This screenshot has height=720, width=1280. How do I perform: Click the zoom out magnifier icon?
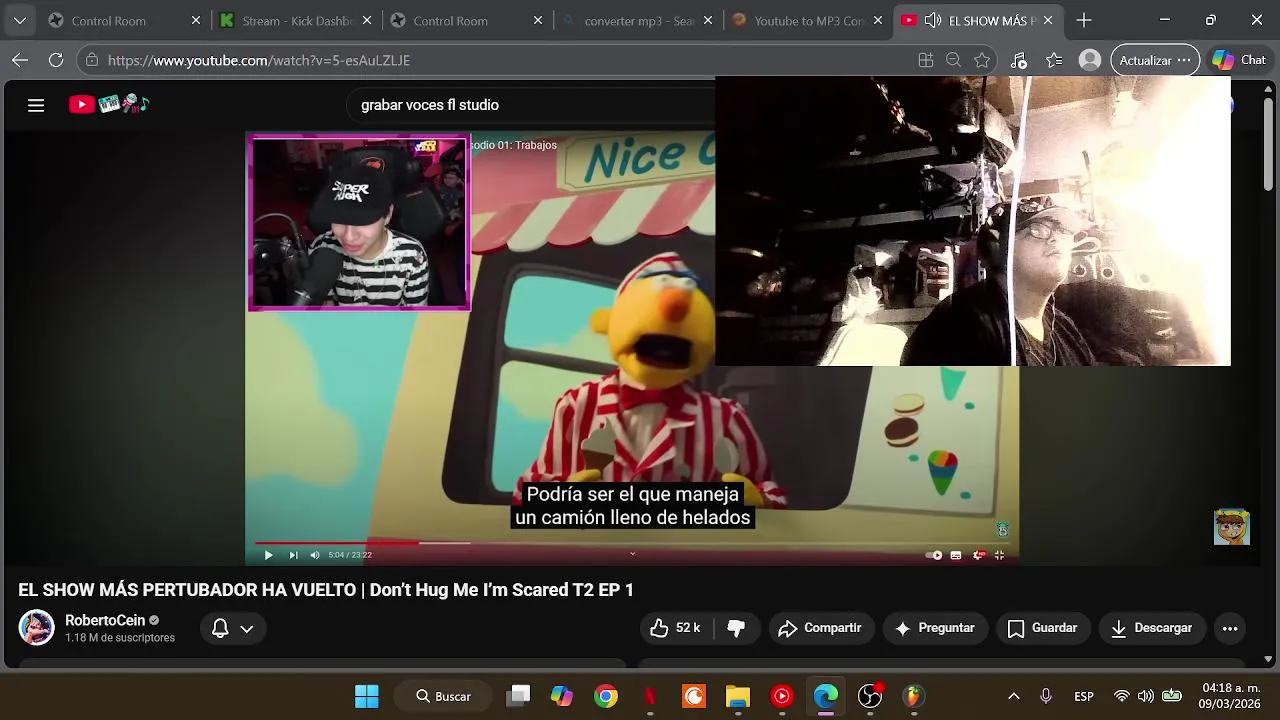coord(954,60)
